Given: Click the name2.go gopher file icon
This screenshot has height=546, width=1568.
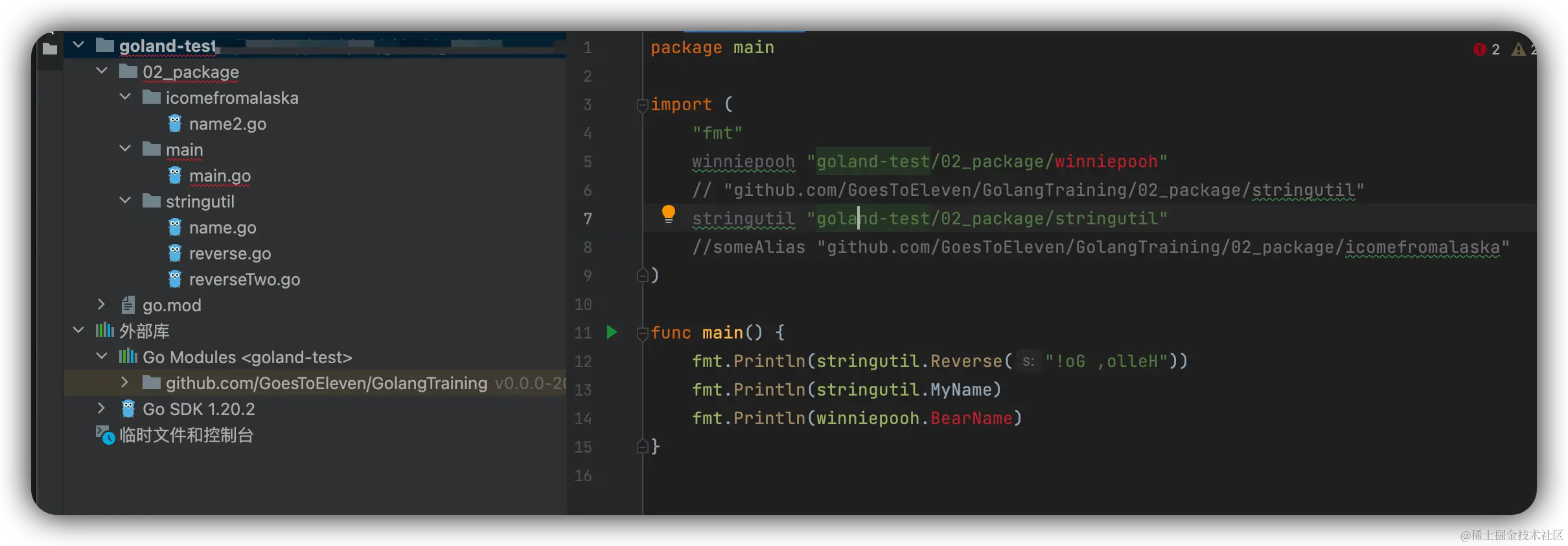Looking at the screenshot, I should pos(175,123).
